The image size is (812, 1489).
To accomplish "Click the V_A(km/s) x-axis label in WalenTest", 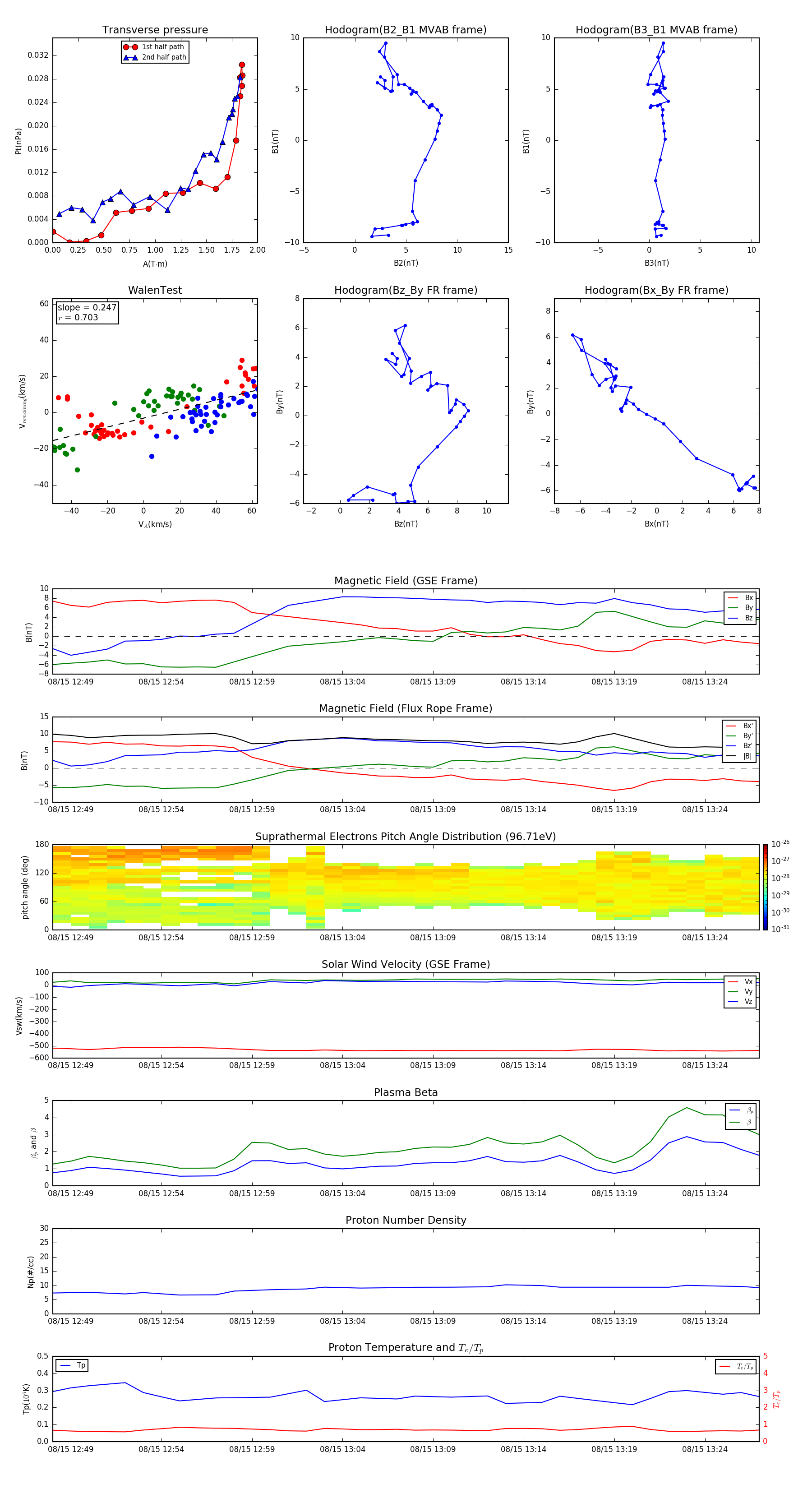I will [x=155, y=524].
